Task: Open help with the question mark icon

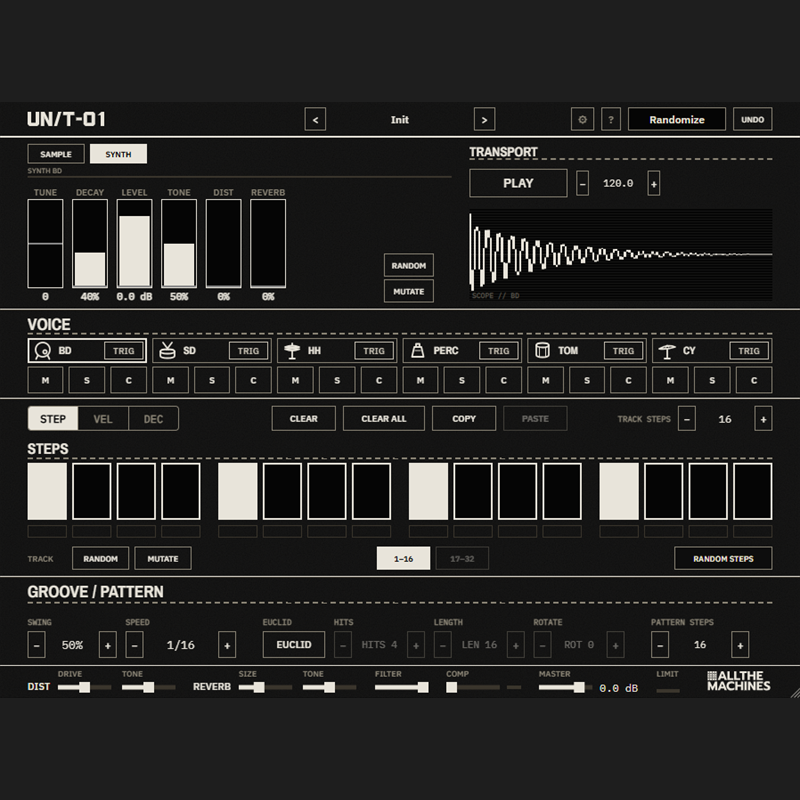Action: pyautogui.click(x=611, y=119)
